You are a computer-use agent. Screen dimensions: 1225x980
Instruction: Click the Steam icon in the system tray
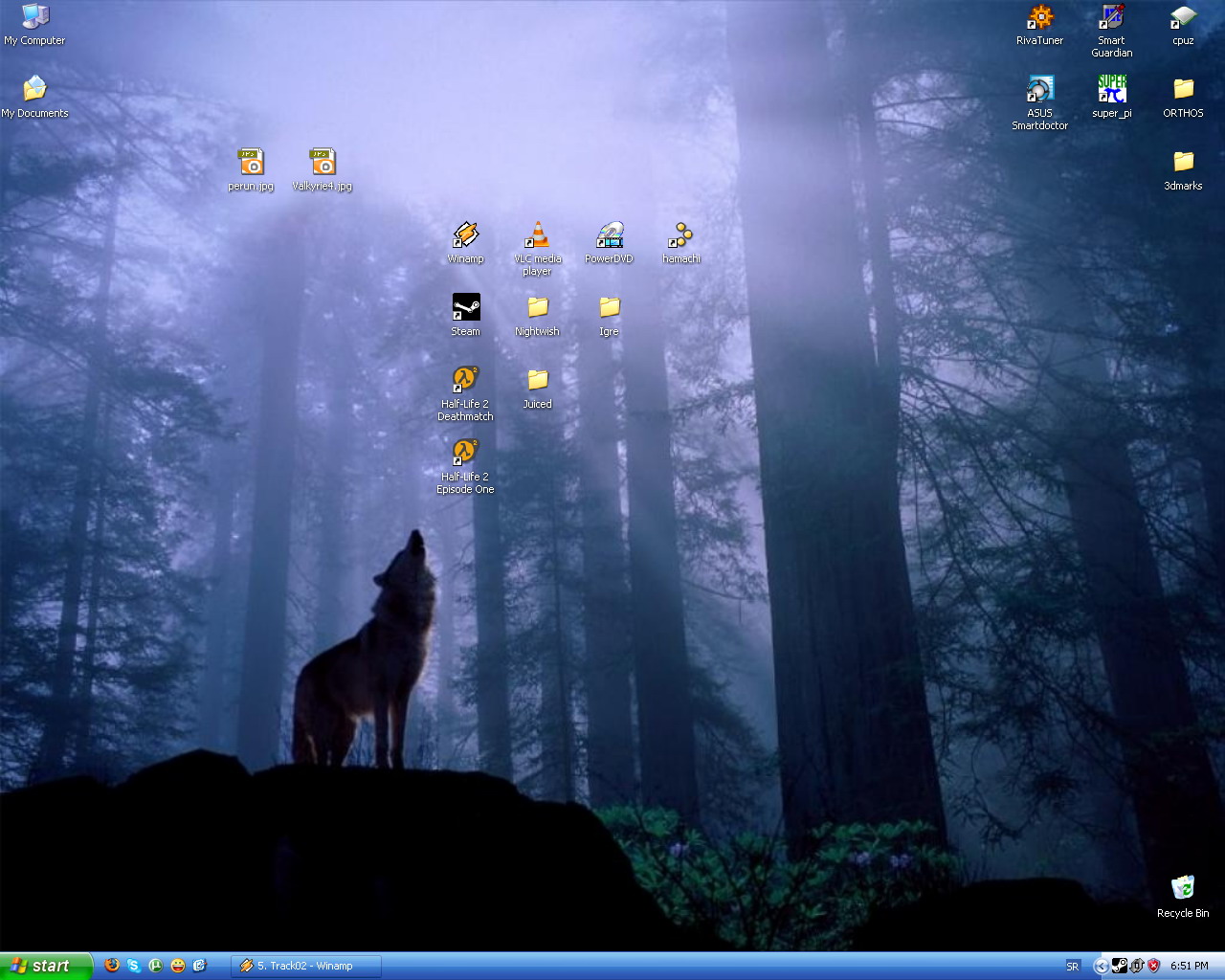[x=1118, y=966]
